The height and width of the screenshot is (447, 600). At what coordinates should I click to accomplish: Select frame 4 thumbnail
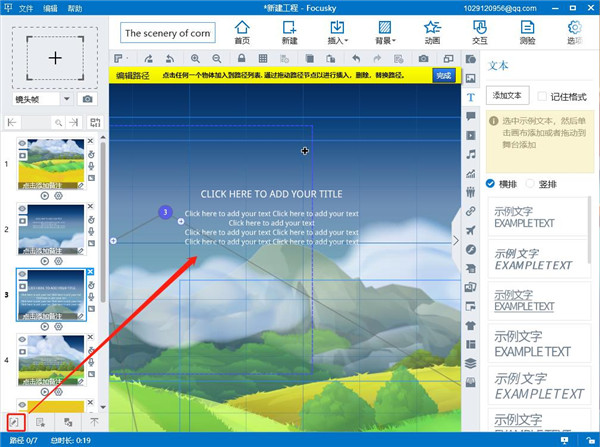pos(51,360)
